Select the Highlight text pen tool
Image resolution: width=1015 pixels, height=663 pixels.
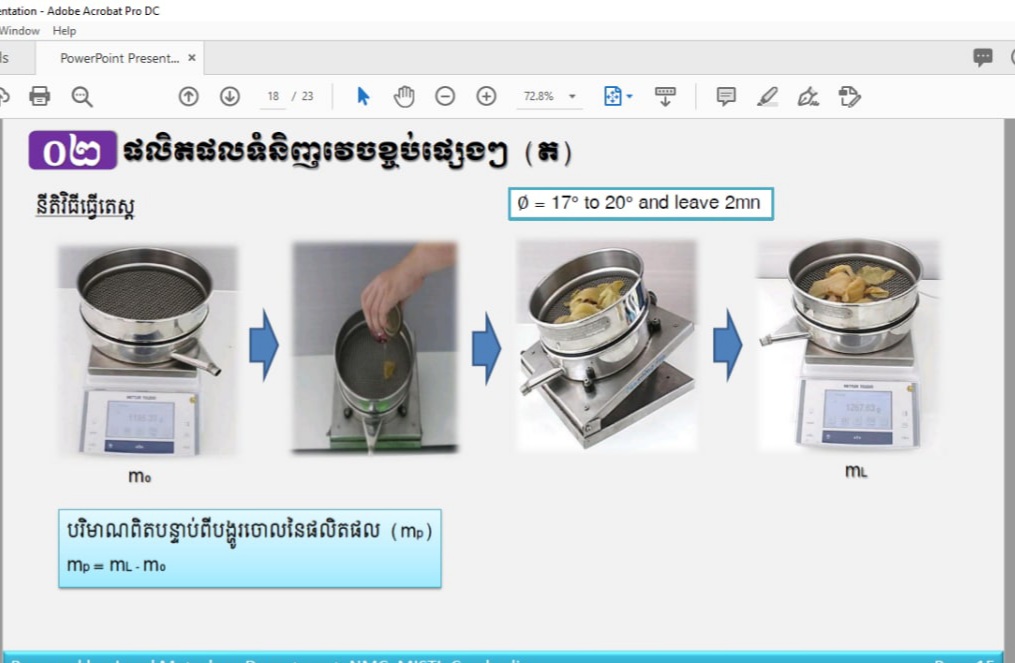(767, 96)
